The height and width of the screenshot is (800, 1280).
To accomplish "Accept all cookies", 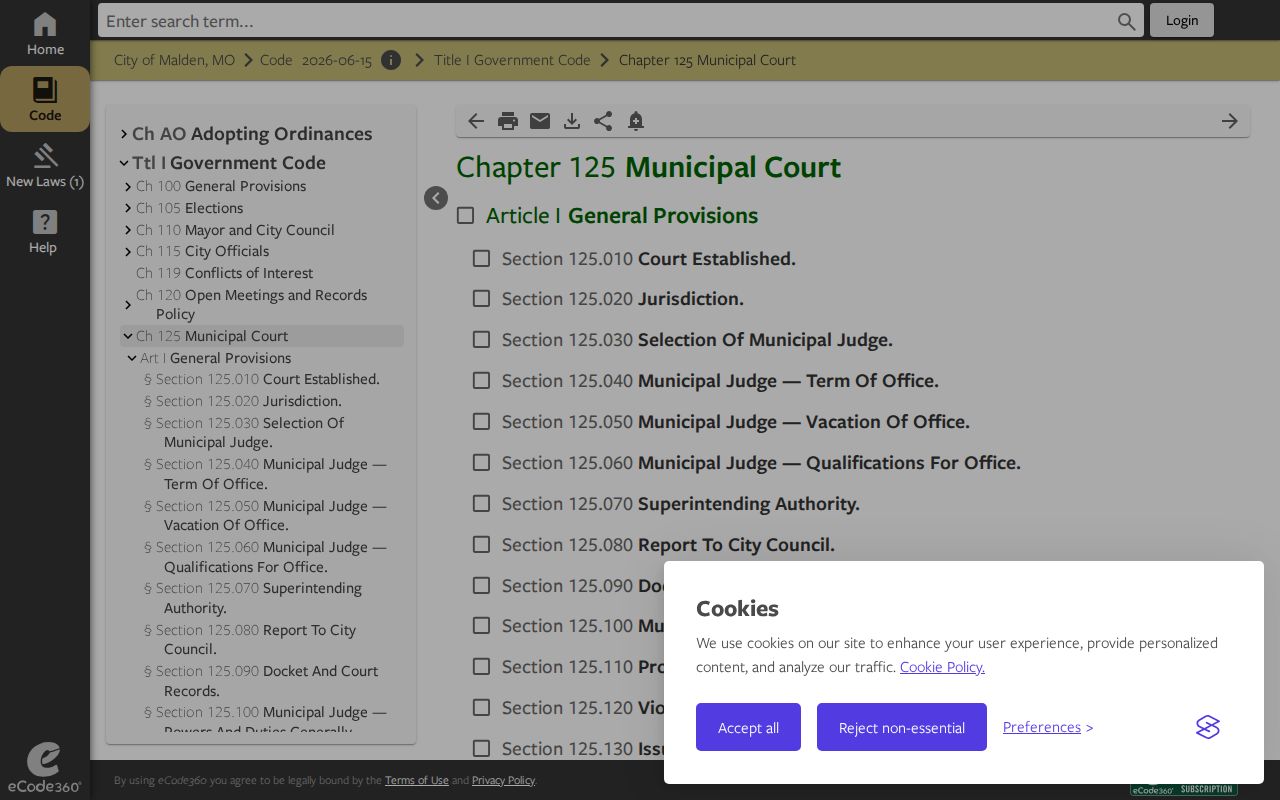I will pyautogui.click(x=748, y=727).
